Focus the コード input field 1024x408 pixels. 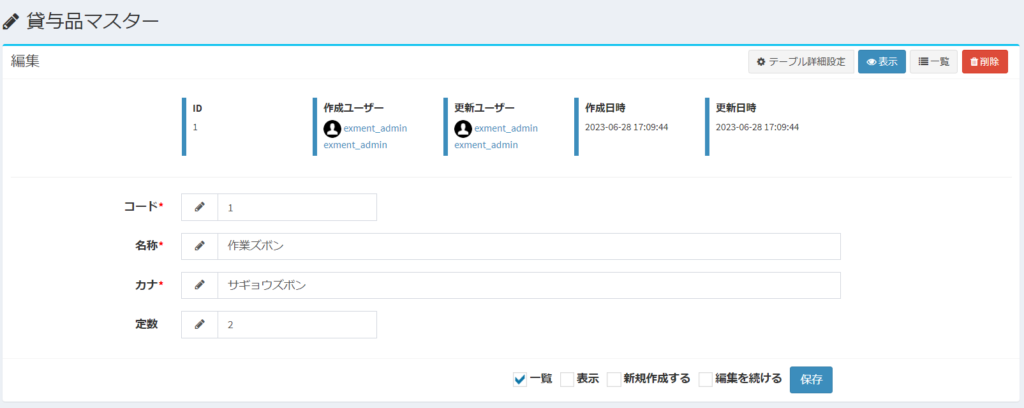tap(297, 207)
